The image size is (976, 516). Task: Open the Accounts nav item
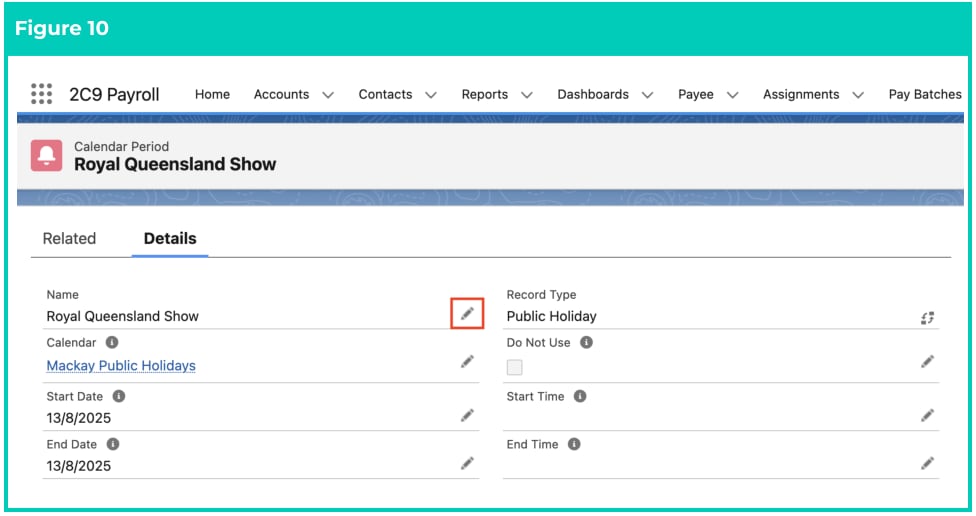(281, 94)
